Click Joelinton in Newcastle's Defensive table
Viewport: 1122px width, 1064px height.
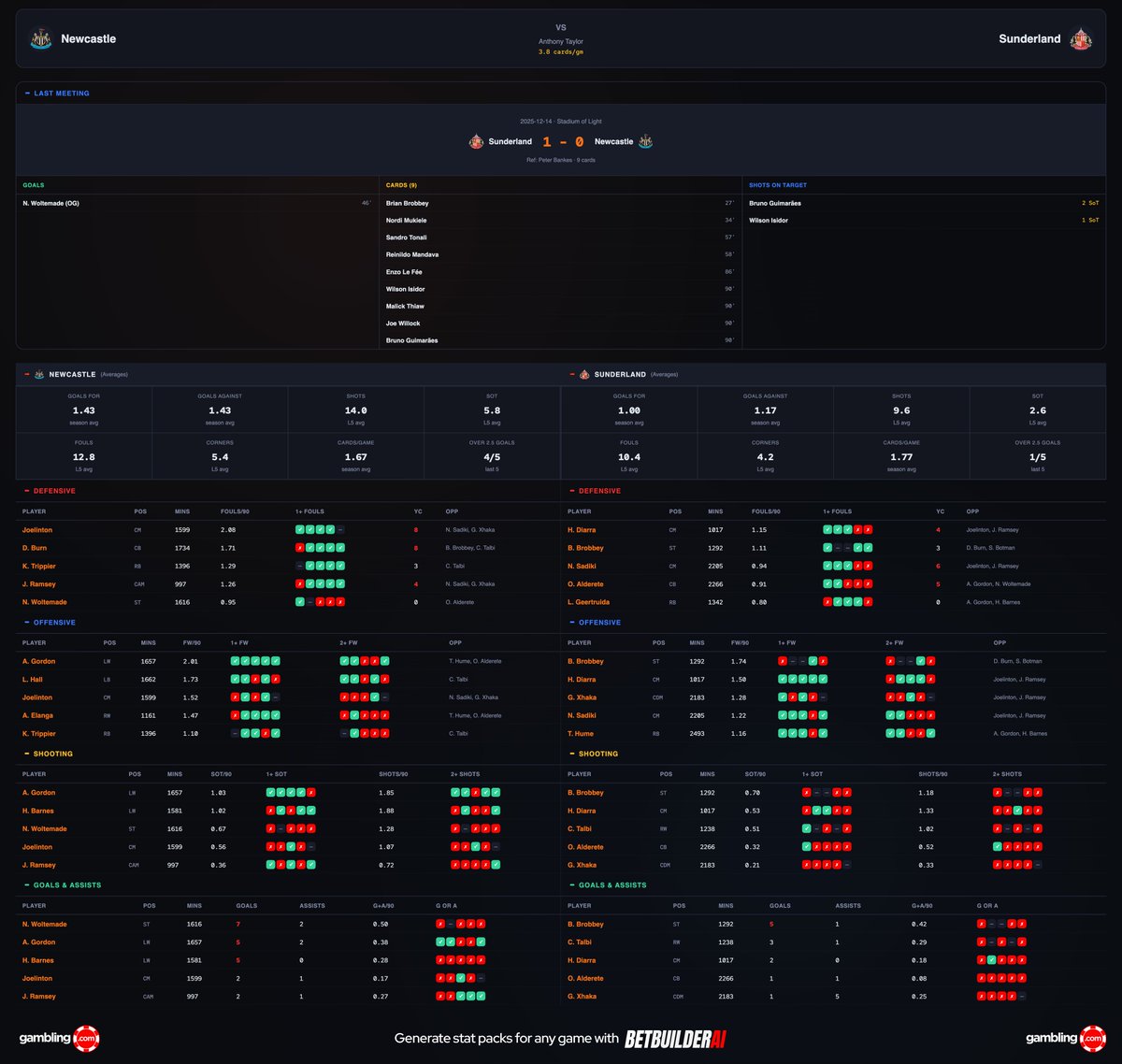click(x=37, y=530)
